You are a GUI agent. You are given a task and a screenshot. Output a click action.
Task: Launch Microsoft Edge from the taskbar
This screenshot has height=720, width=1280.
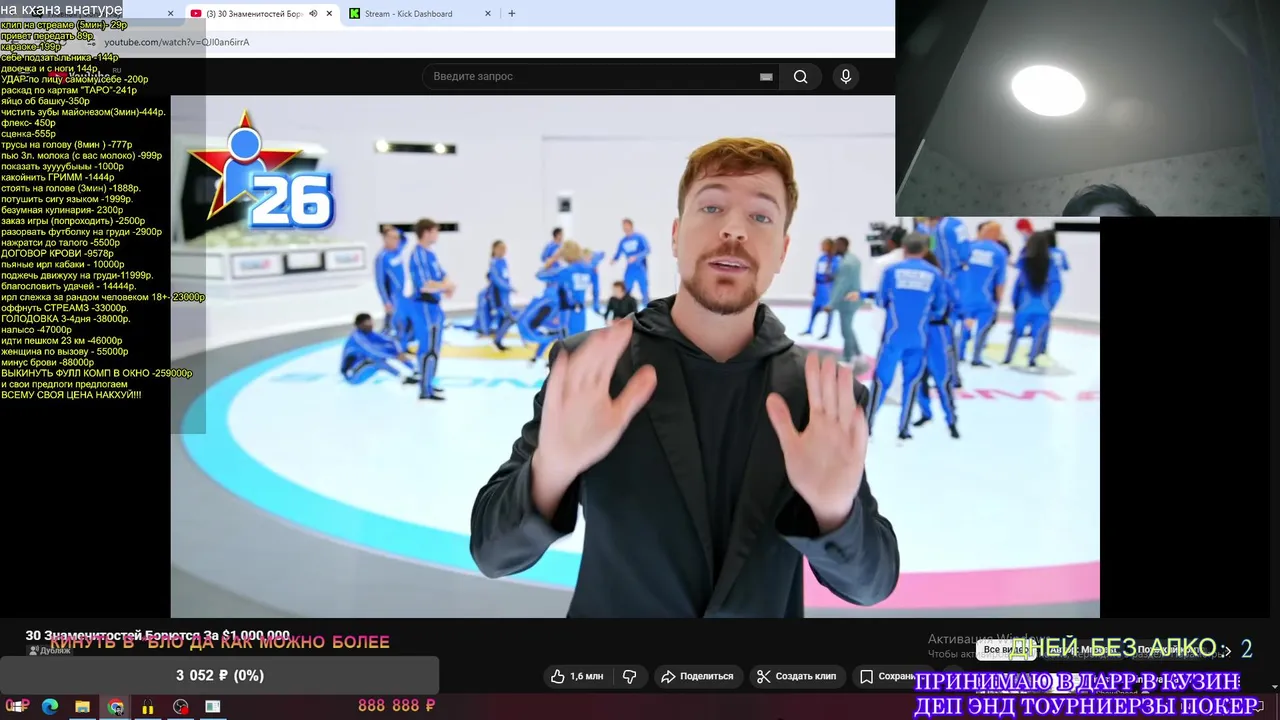tap(50, 707)
